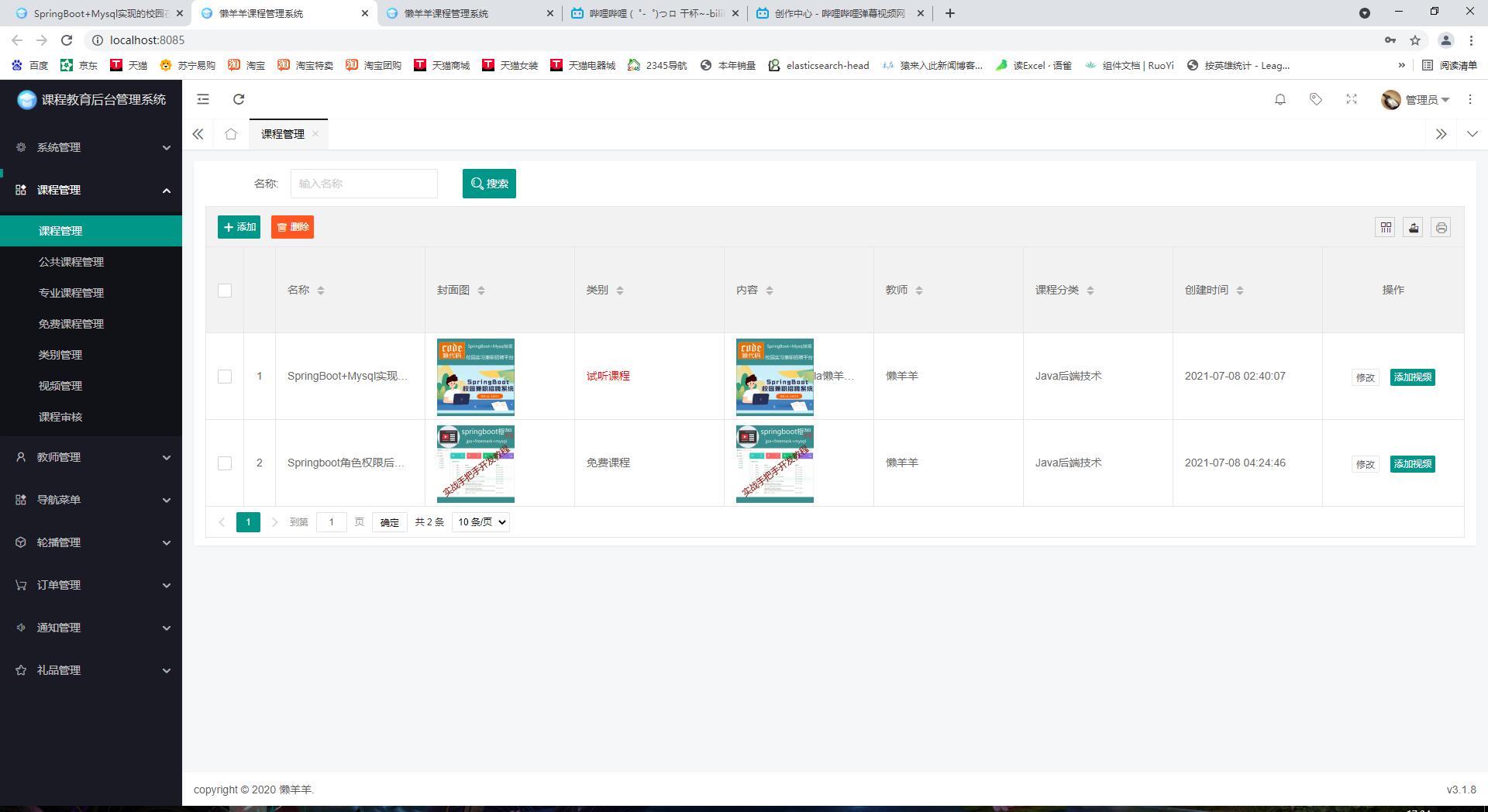The image size is (1488, 812).
Task: Open the table column filter icon
Action: [1386, 228]
